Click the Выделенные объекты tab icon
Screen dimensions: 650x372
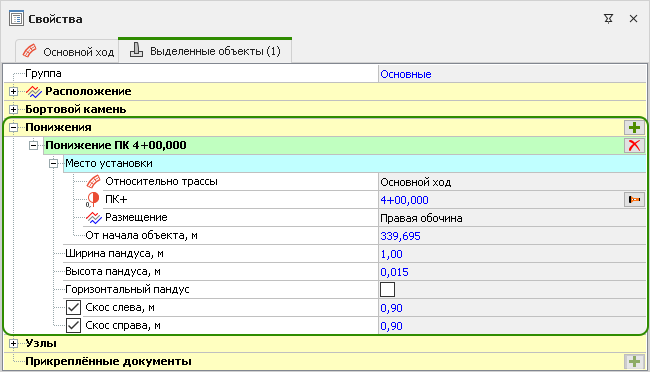[136, 50]
